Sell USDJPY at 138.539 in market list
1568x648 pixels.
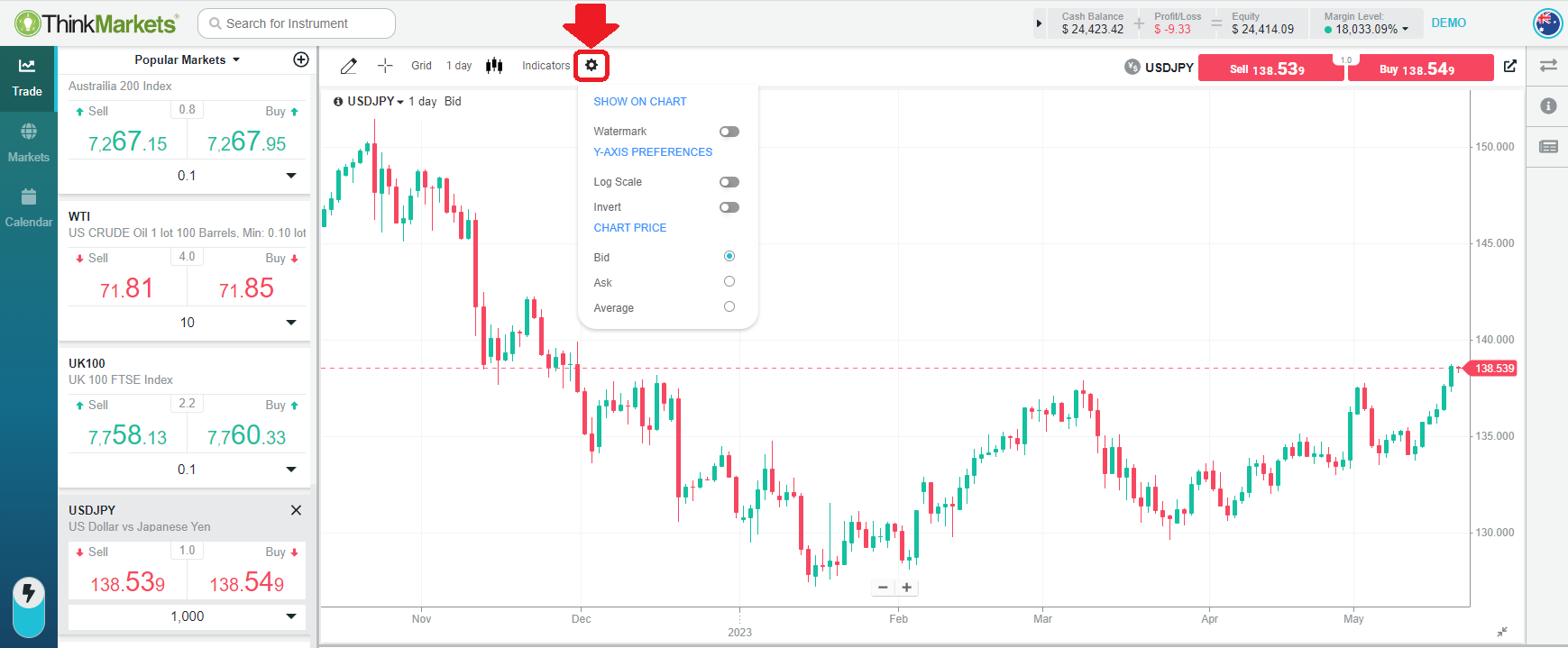(127, 572)
